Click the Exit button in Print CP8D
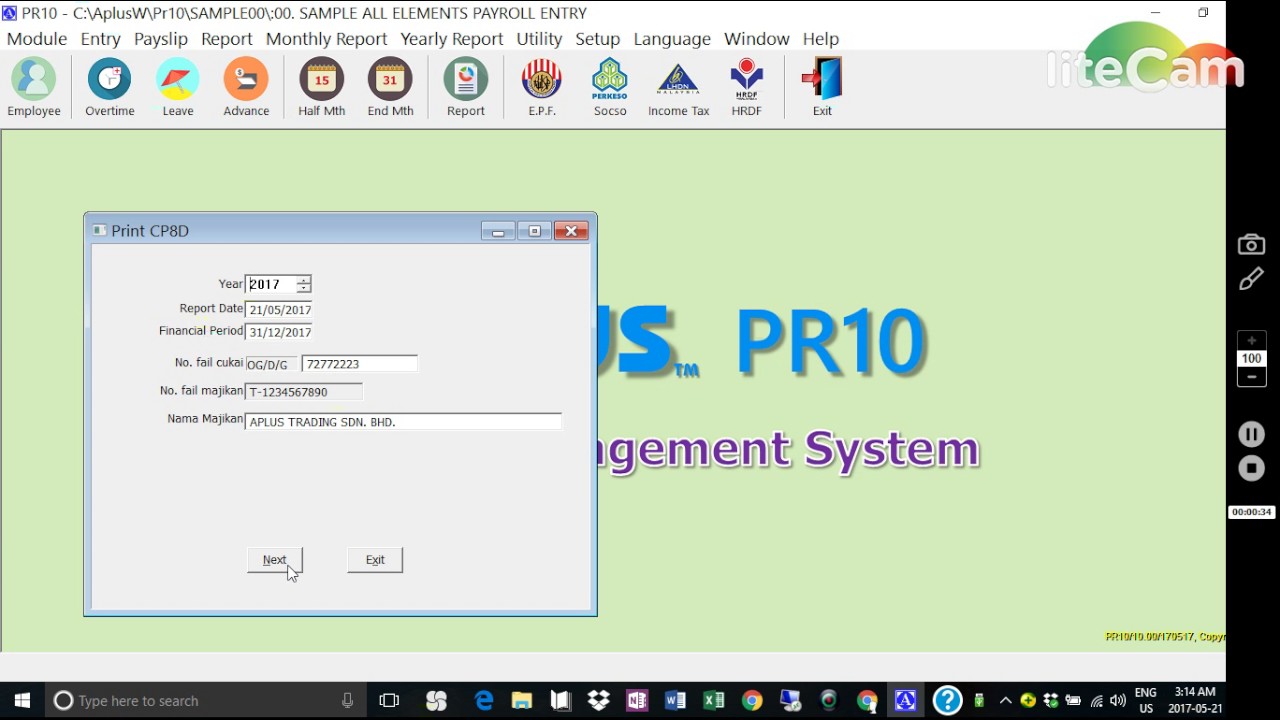 (375, 560)
